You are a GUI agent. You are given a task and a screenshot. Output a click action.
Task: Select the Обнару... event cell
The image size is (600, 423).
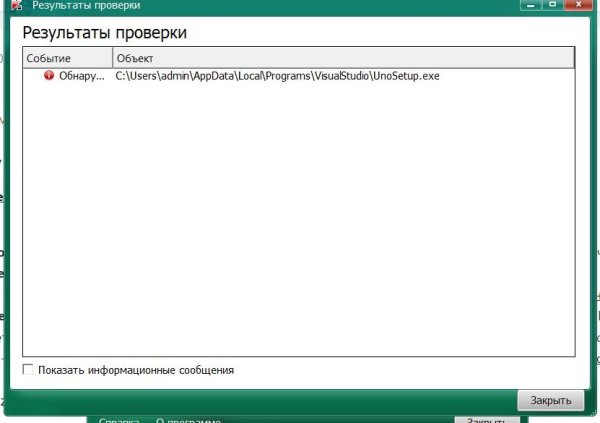(x=82, y=76)
